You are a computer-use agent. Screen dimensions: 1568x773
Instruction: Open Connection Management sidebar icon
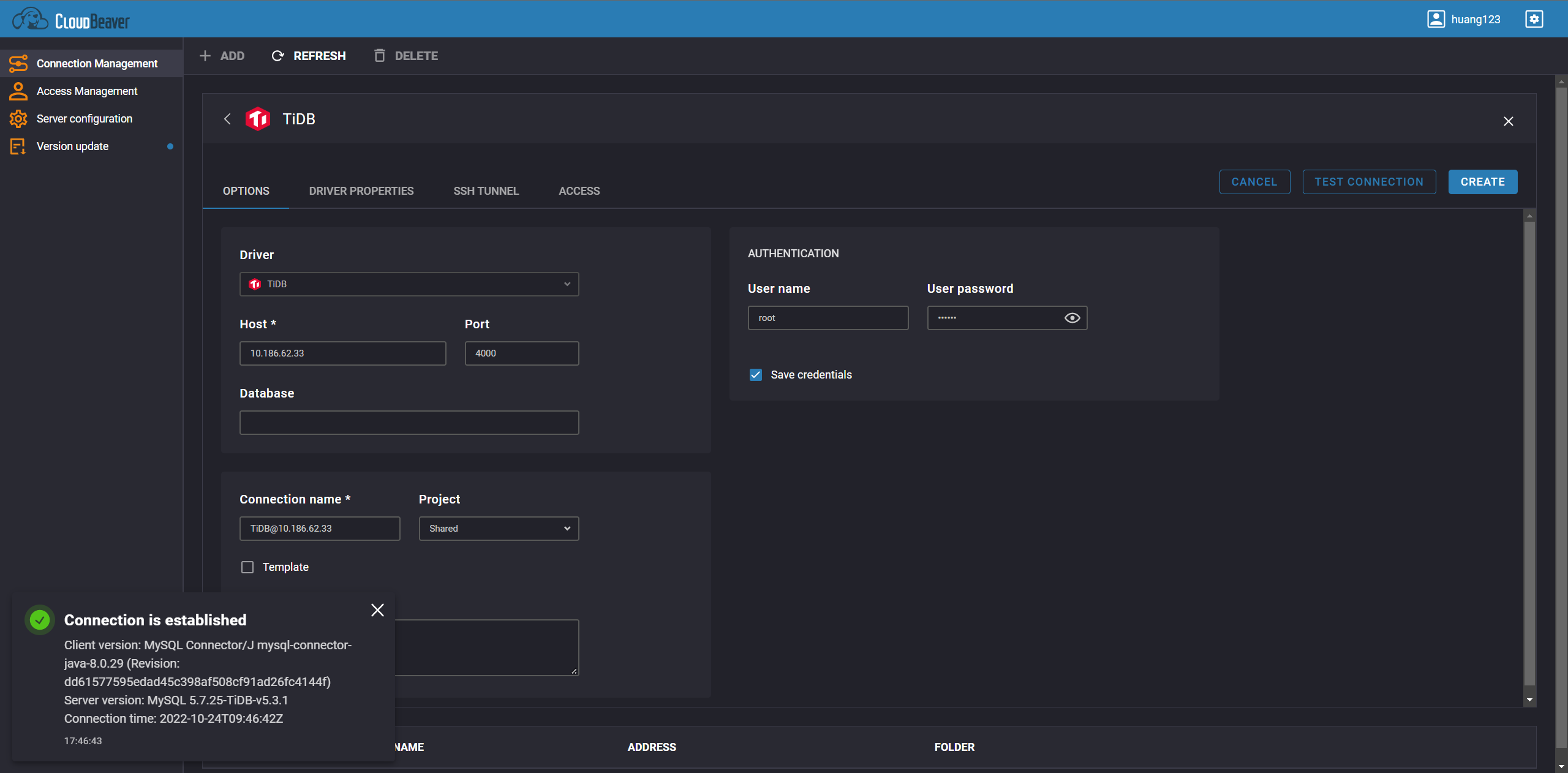(18, 64)
